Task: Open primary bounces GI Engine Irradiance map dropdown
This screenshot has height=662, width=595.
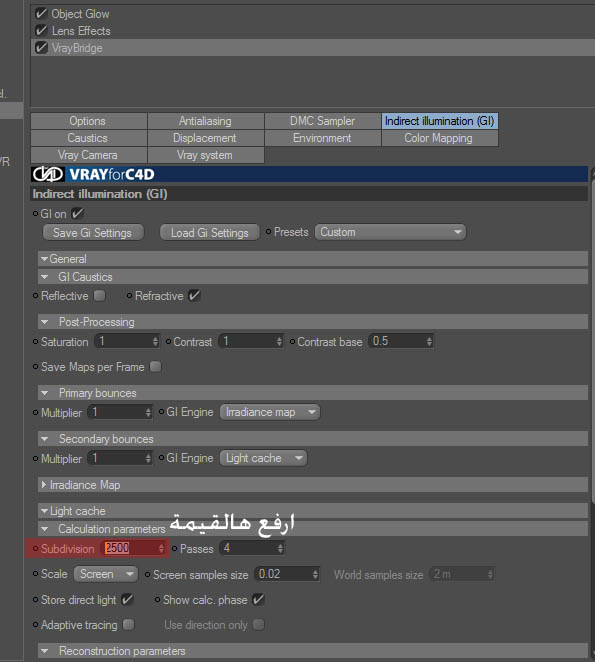Action: click(x=270, y=412)
